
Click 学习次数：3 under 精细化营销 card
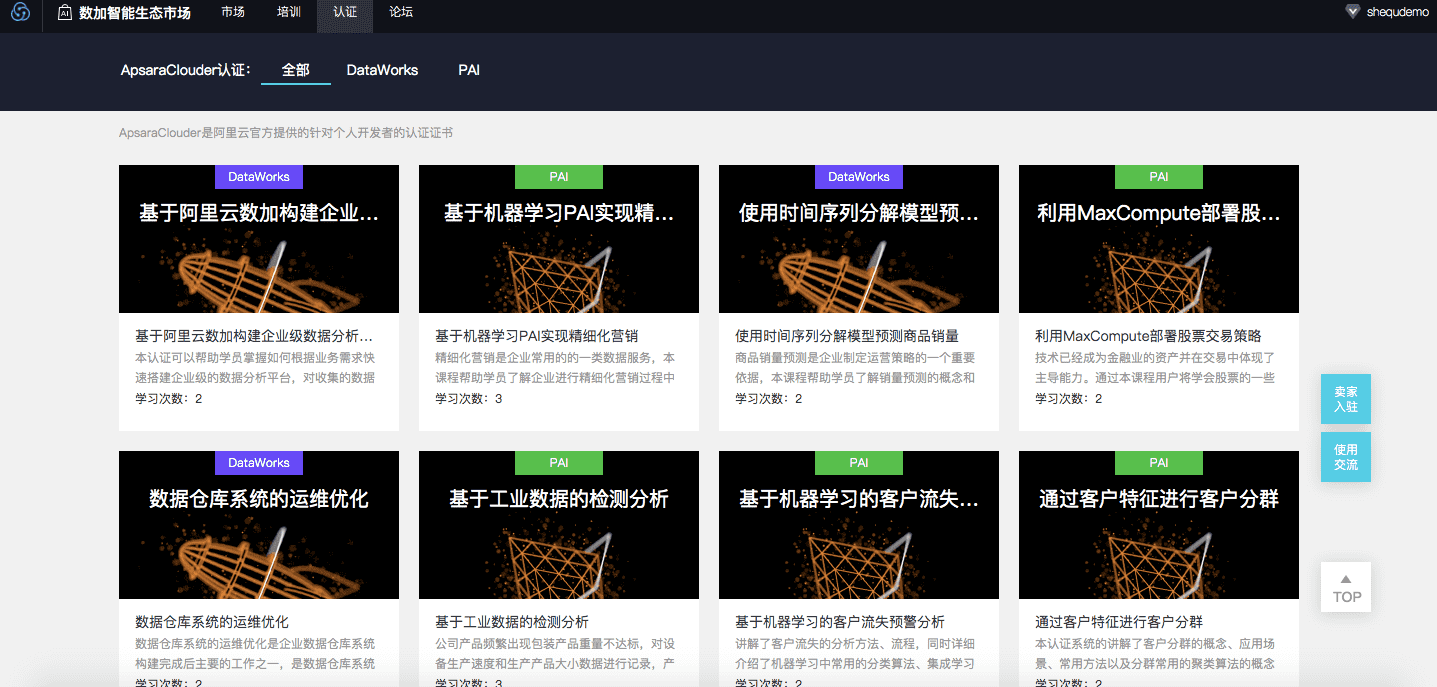pyautogui.click(x=469, y=399)
